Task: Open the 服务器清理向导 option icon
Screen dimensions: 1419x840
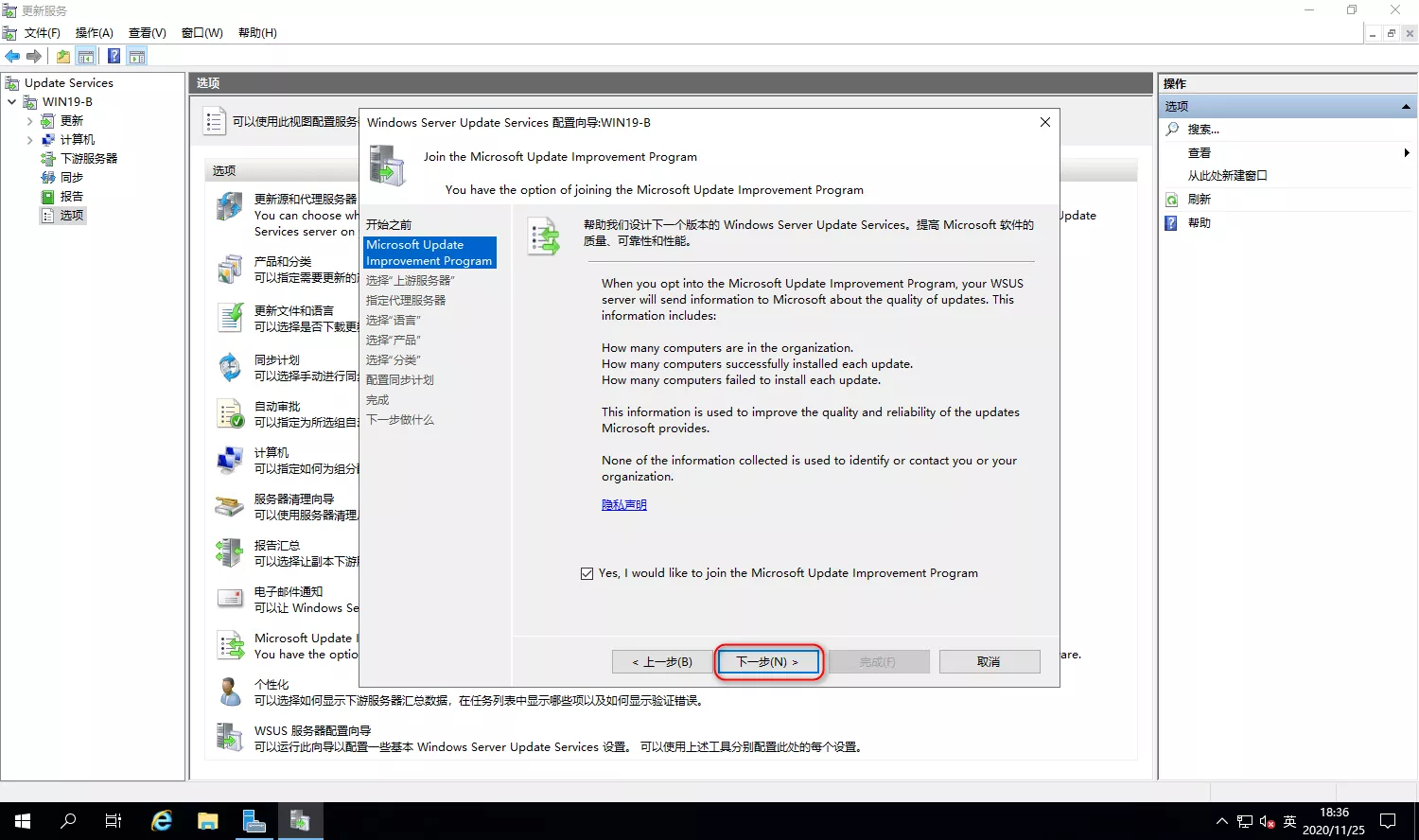Action: [230, 506]
